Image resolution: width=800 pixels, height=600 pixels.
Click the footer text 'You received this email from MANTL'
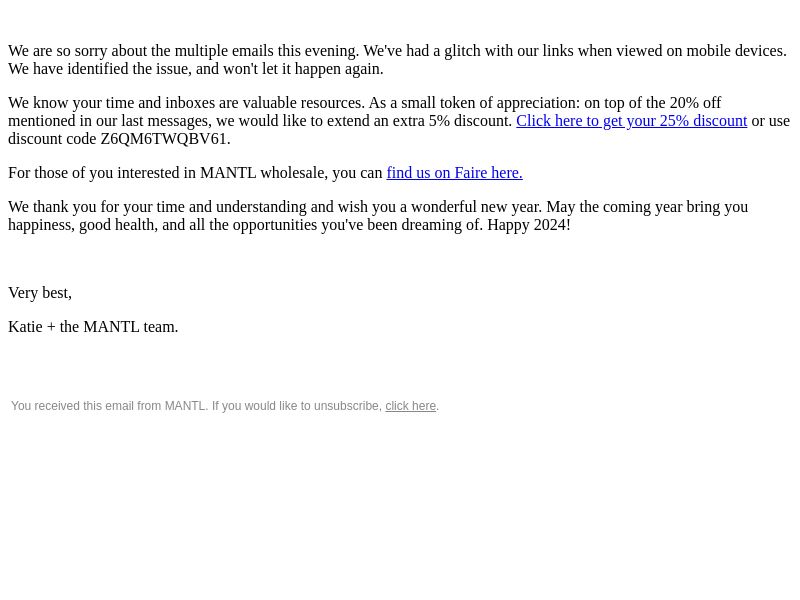tap(109, 406)
